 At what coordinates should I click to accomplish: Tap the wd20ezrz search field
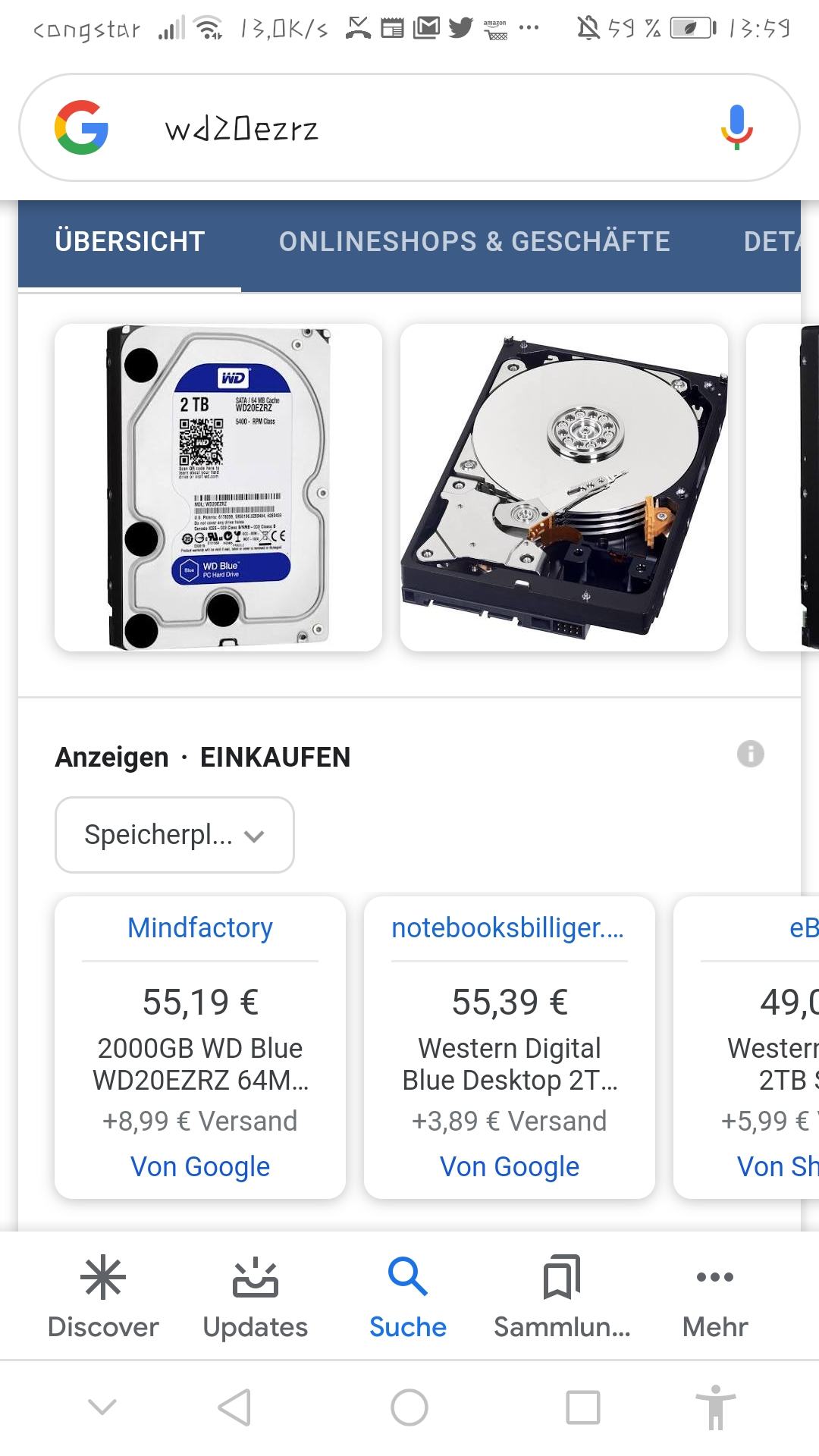tap(409, 127)
